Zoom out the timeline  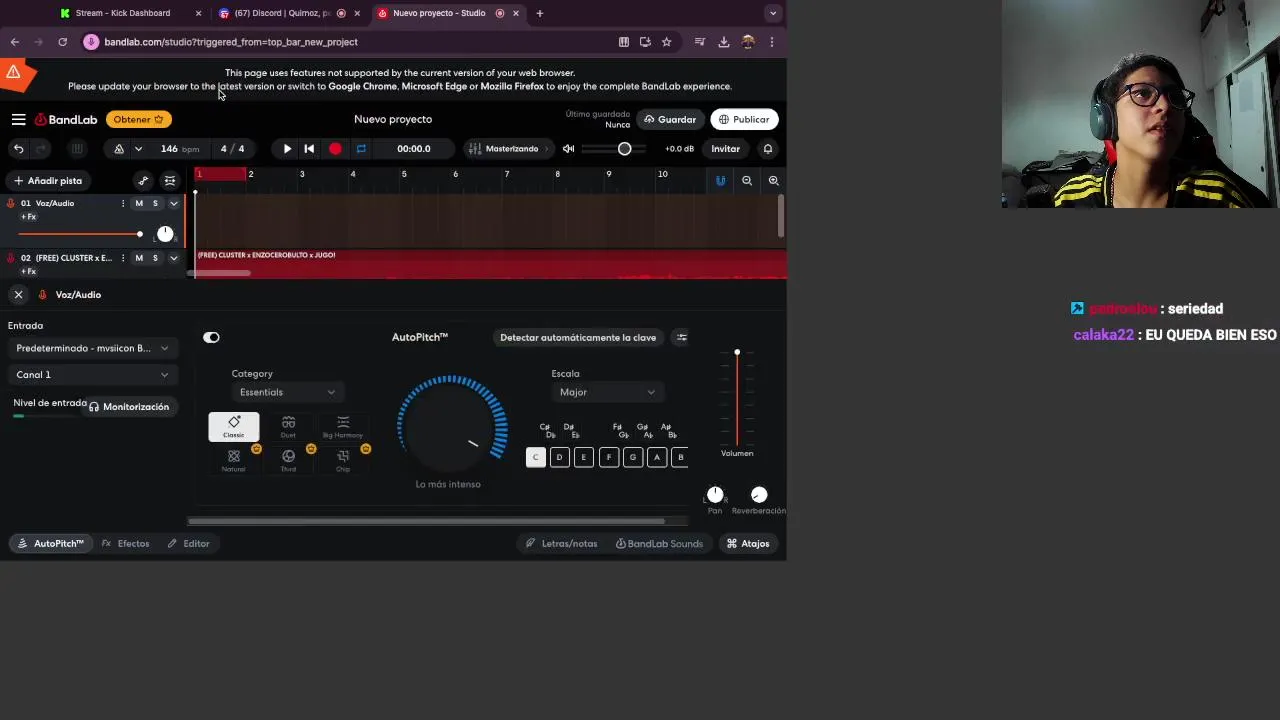tap(747, 181)
